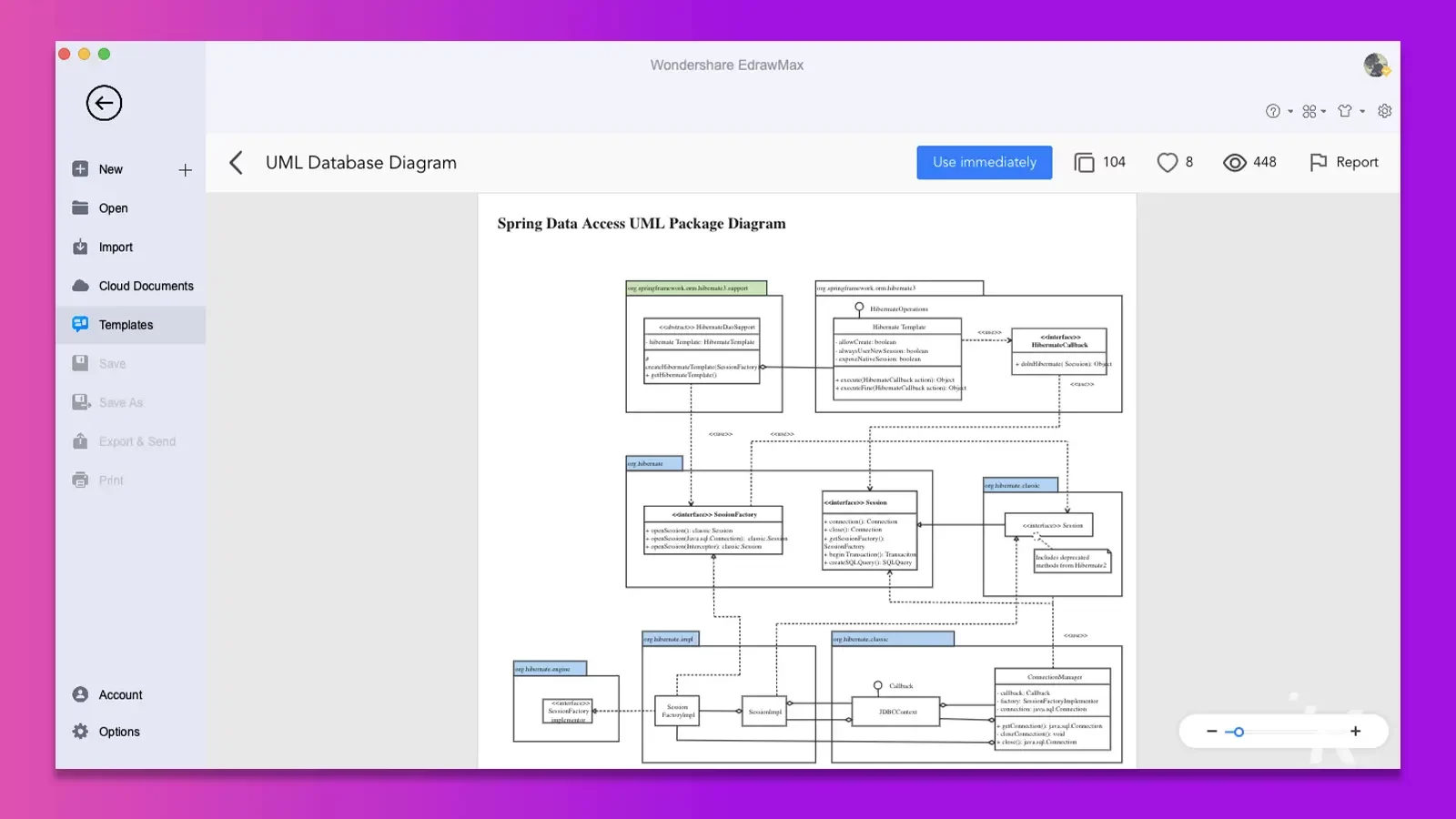Go back using the chevron beside title
This screenshot has width=1456, height=819.
[x=236, y=163]
